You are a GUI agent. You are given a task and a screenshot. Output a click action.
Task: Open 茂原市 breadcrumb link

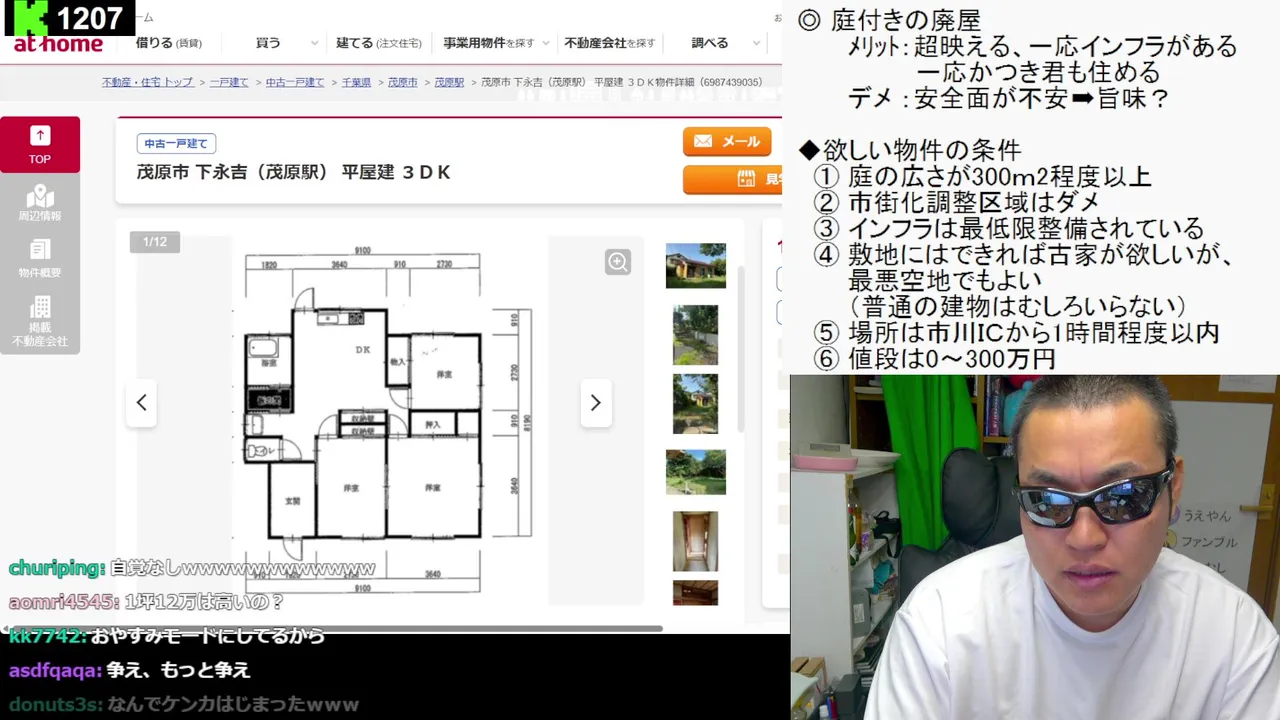coord(403,82)
